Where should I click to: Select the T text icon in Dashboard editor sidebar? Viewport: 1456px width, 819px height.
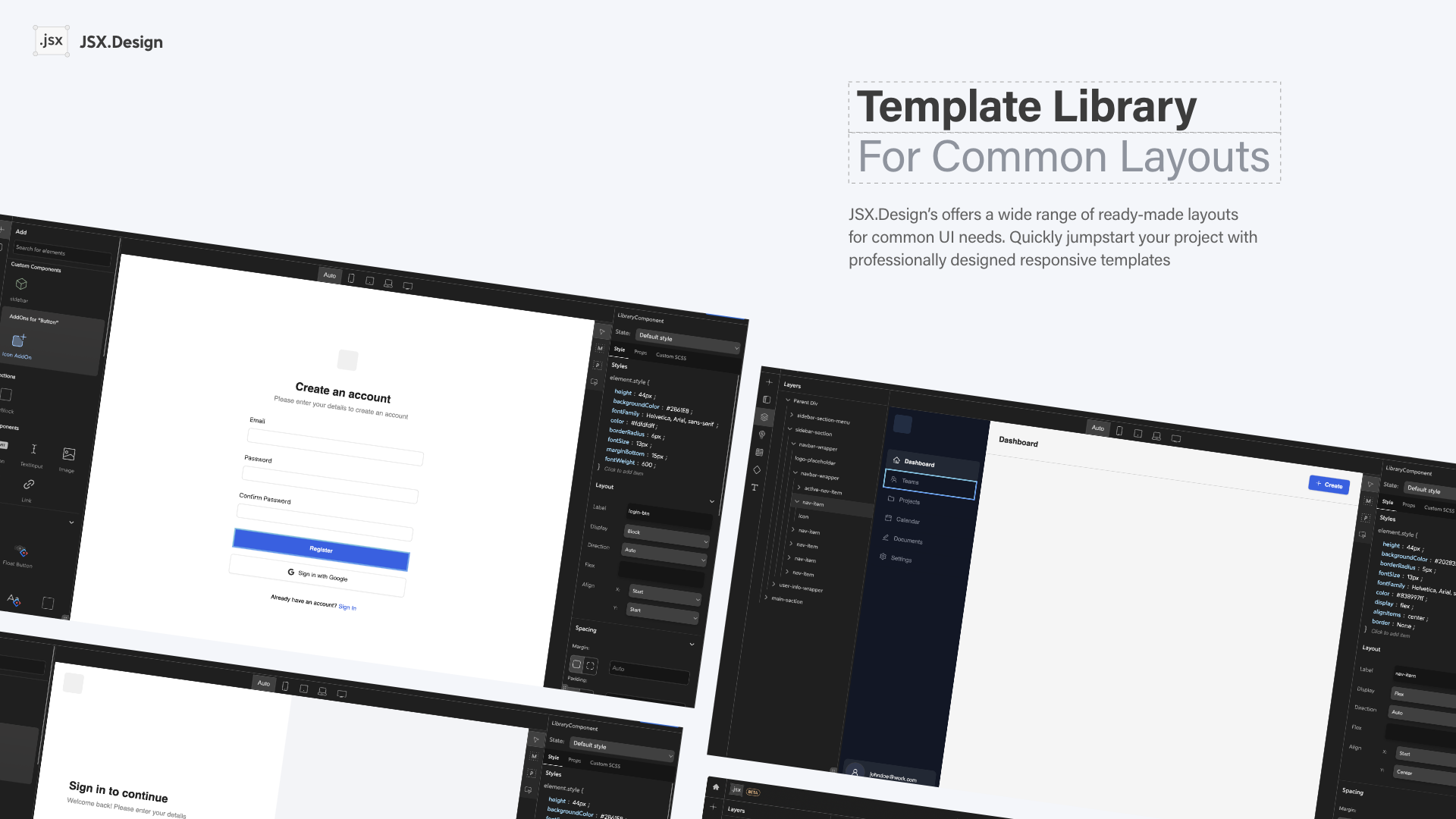tap(755, 488)
